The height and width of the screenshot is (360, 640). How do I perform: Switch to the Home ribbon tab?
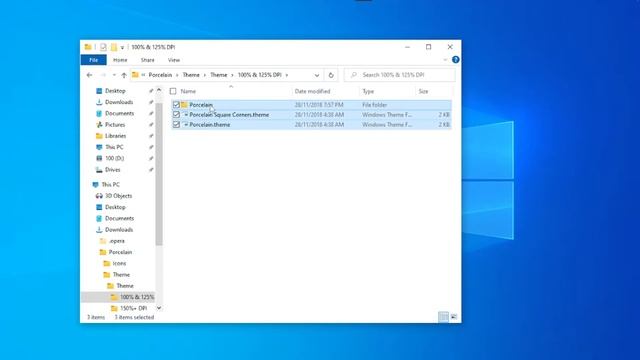tap(120, 60)
